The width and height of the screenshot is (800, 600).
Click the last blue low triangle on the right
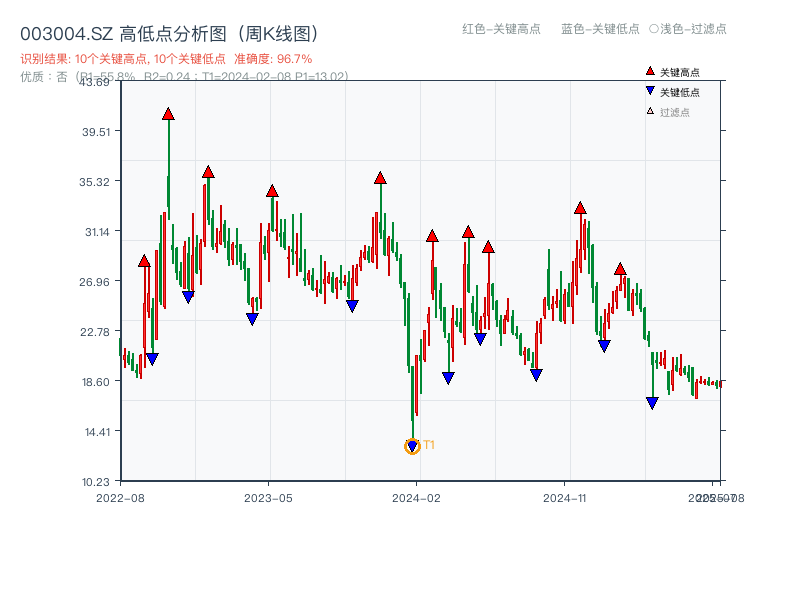point(654,402)
